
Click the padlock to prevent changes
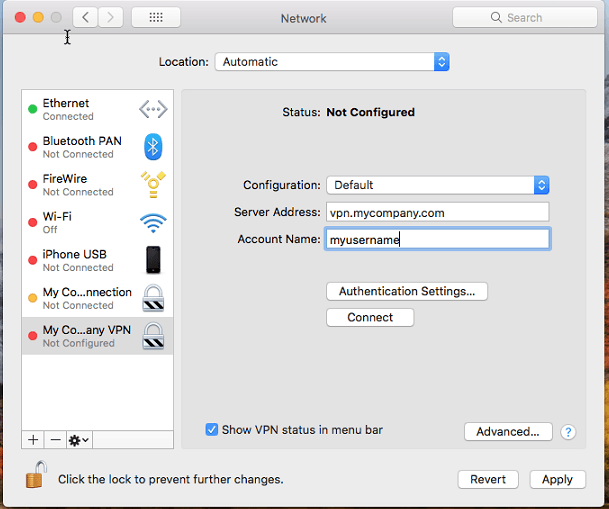[36, 475]
